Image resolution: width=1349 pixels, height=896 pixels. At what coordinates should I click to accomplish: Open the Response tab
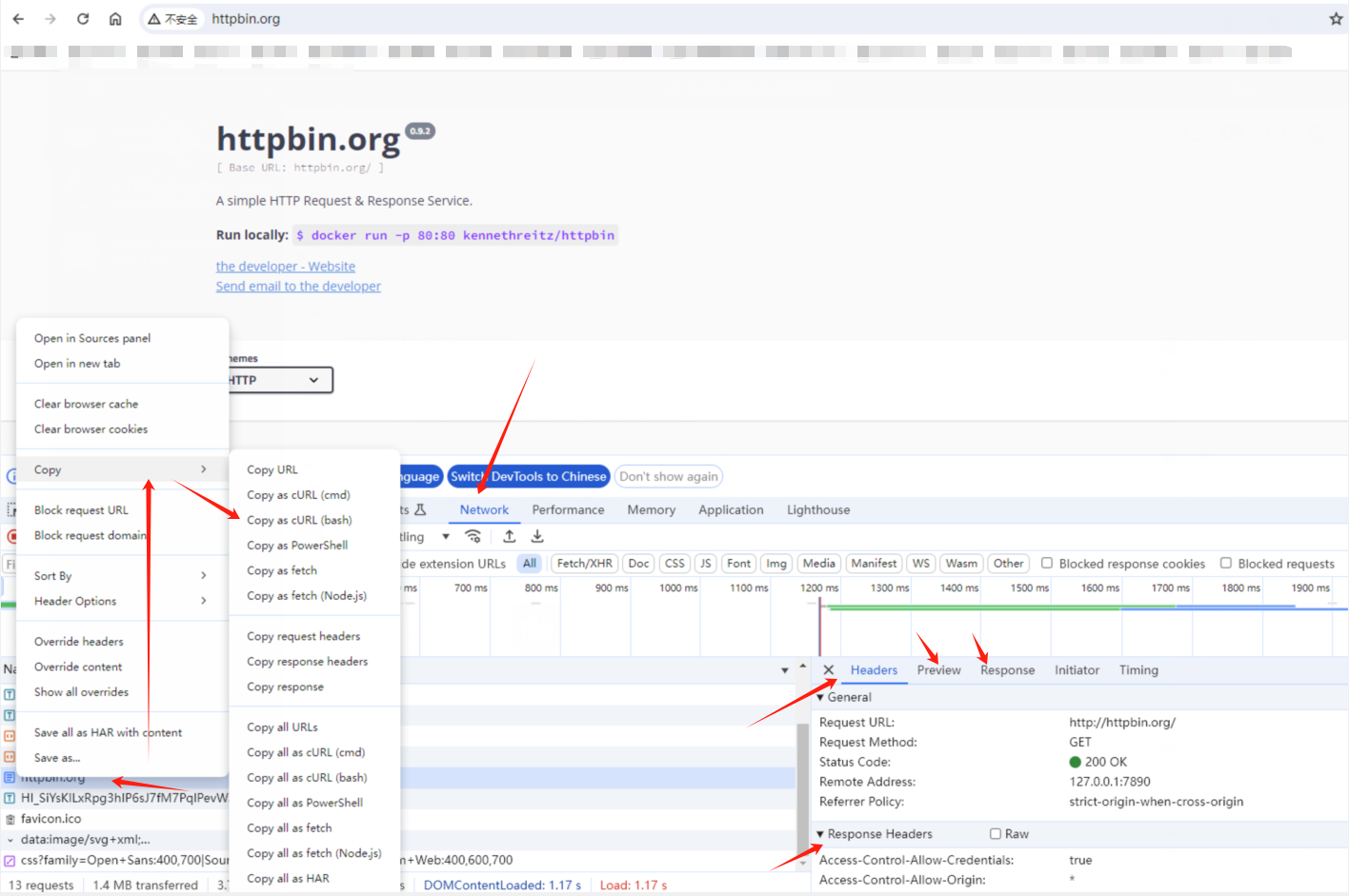[1007, 670]
